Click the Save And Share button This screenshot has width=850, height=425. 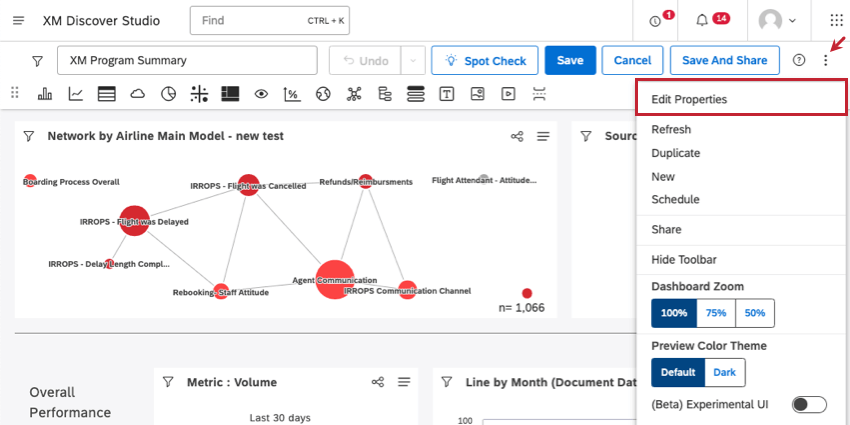[725, 60]
